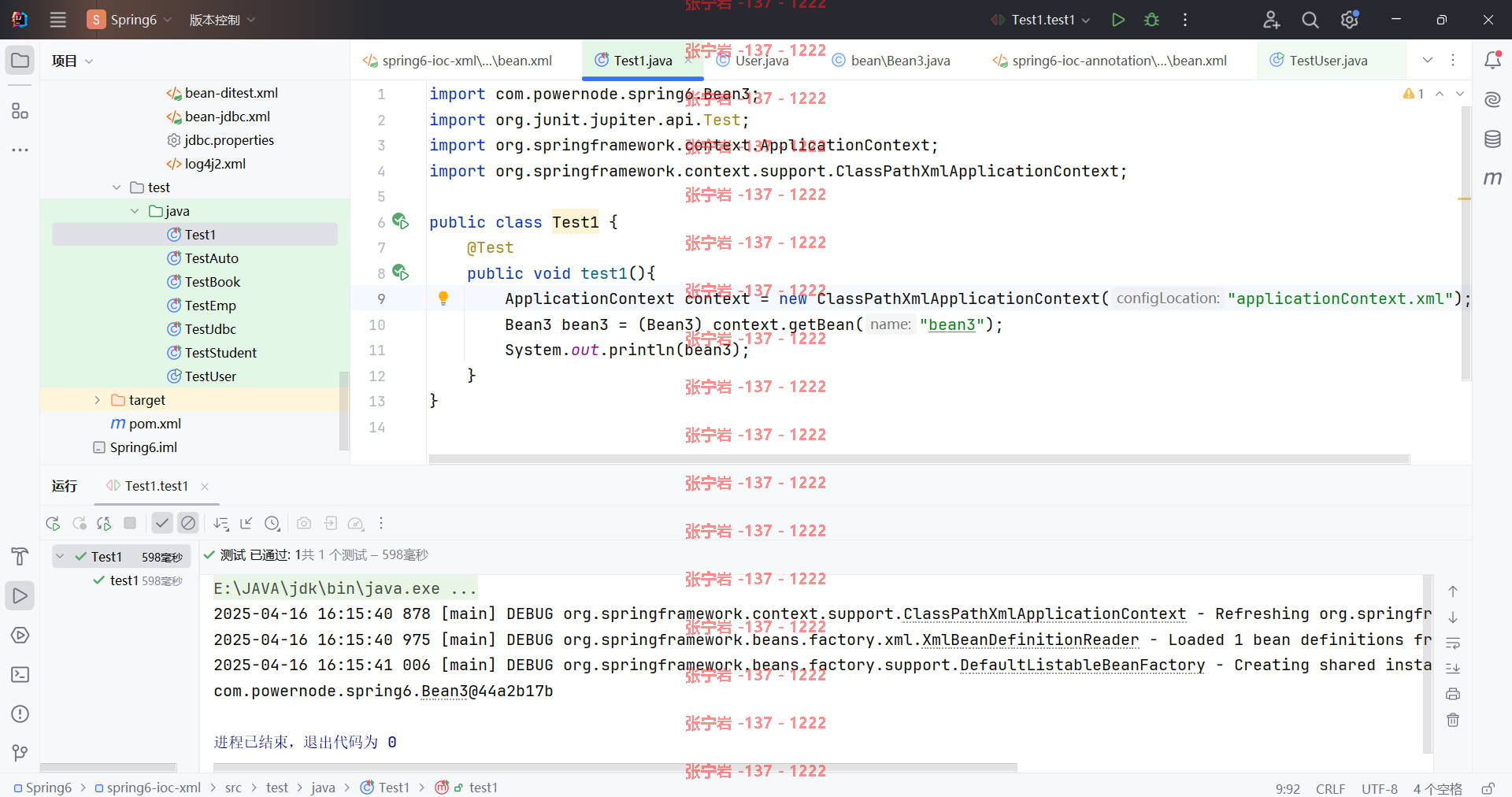This screenshot has height=797, width=1512.
Task: Open bean-jdbc.xml in project tree
Action: pyautogui.click(x=218, y=117)
